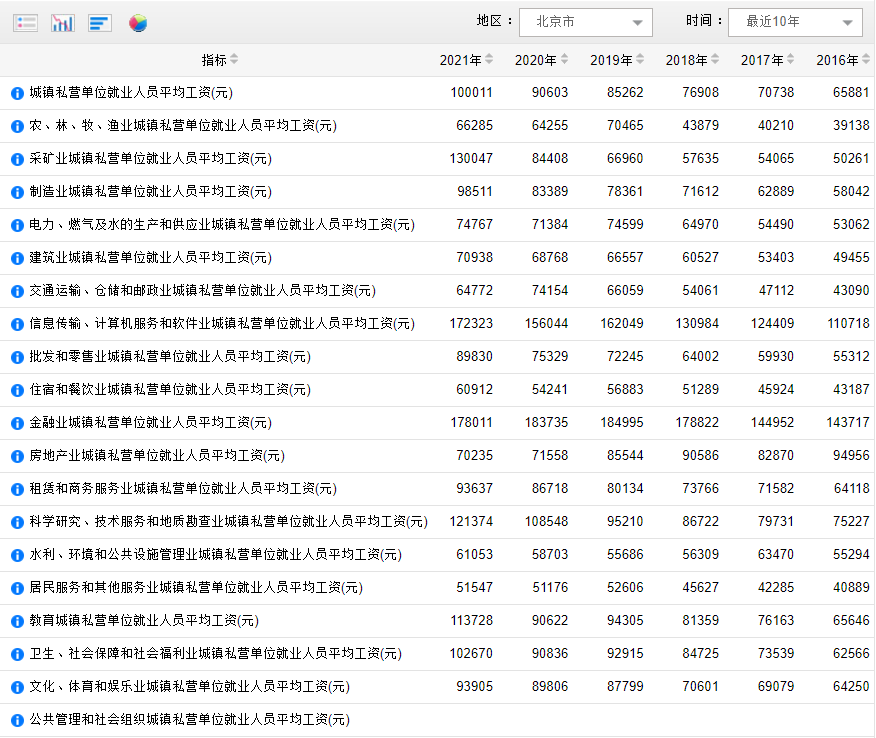Click the 2020 value 74154
This screenshot has height=738, width=876.
point(550,290)
